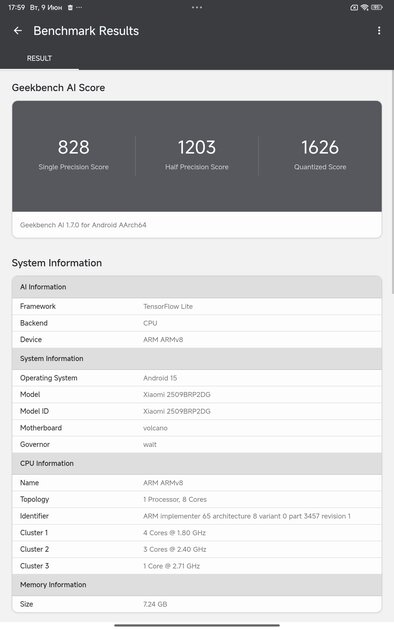The height and width of the screenshot is (630, 394).
Task: Tap the date text in status bar
Action: (x=46, y=7)
